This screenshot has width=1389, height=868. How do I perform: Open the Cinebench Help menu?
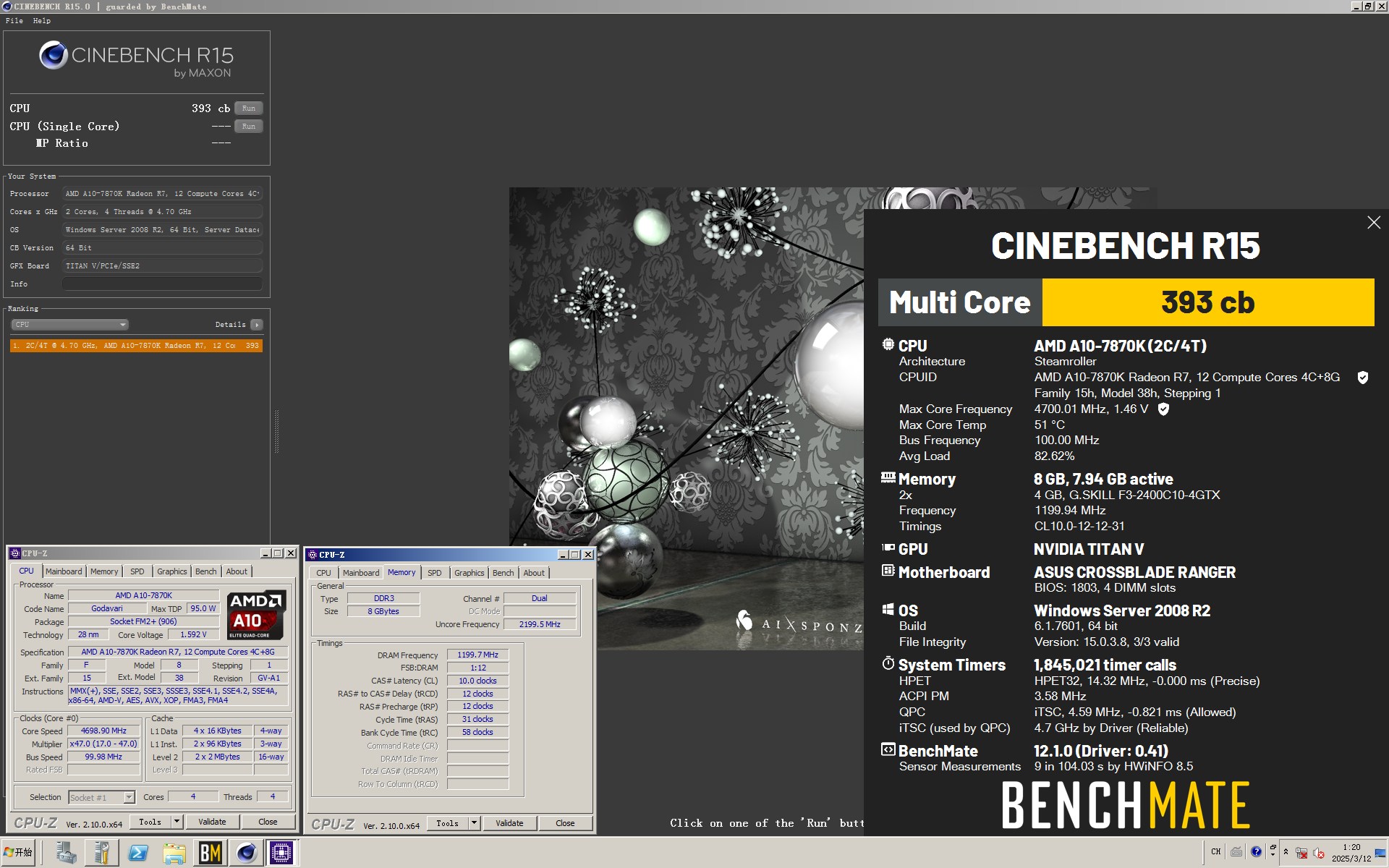coord(41,20)
